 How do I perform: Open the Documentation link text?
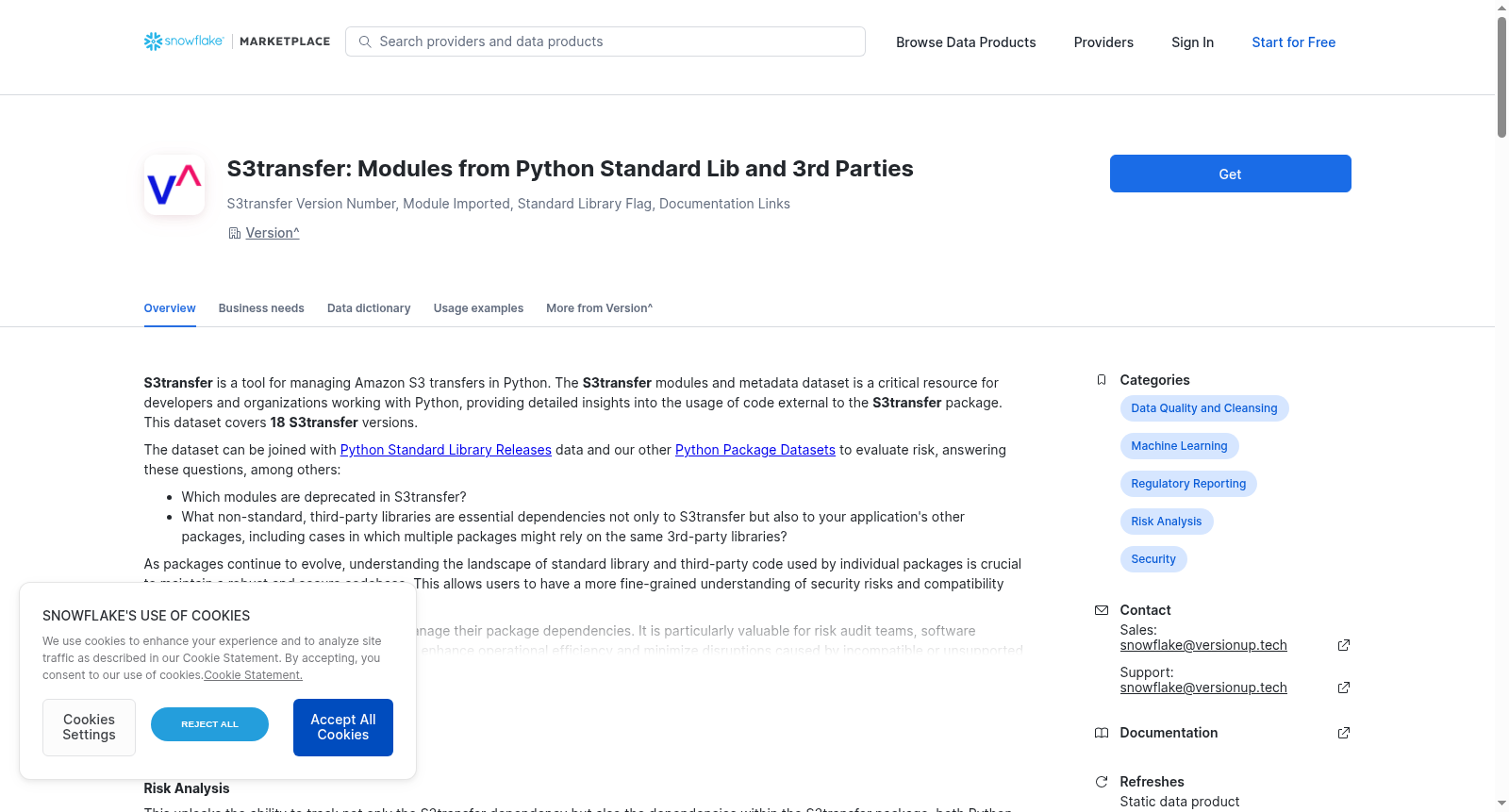[1169, 733]
